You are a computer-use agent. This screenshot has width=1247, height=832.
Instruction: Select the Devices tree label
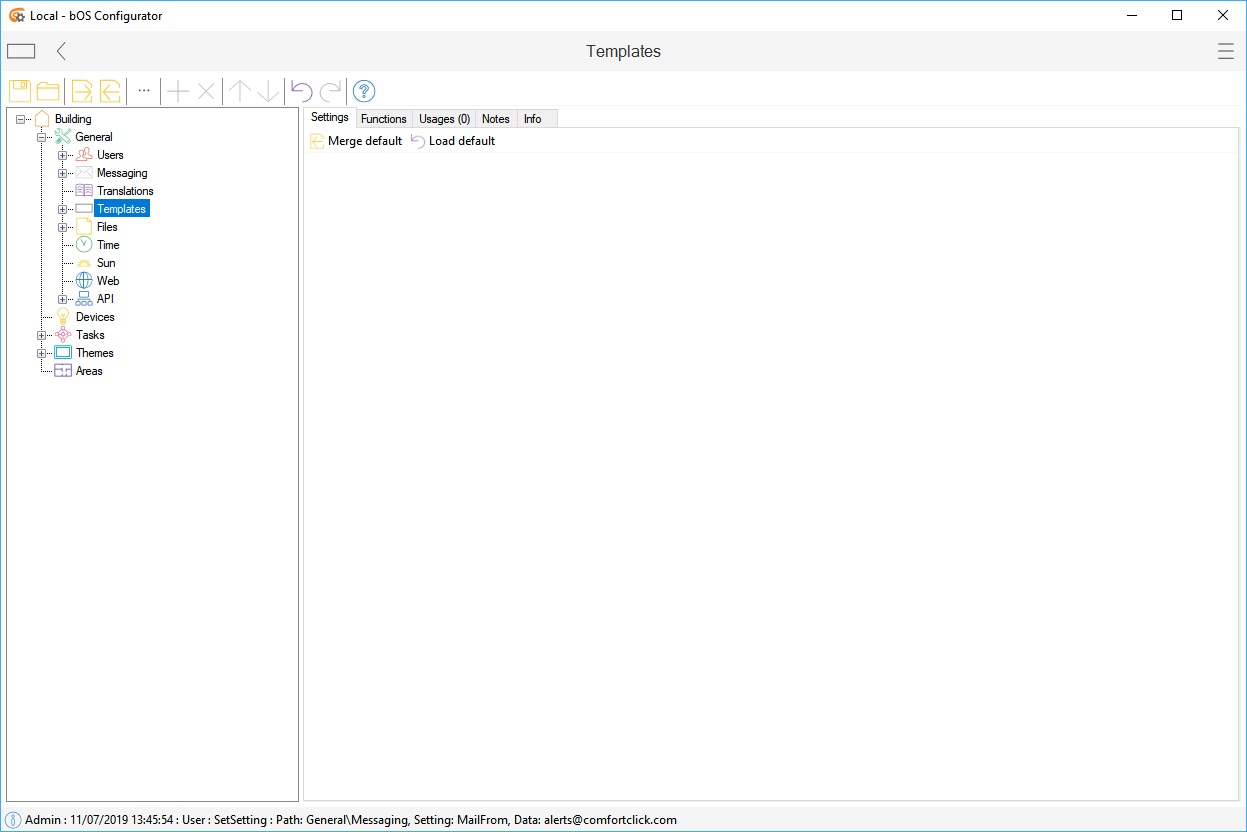[x=95, y=317]
